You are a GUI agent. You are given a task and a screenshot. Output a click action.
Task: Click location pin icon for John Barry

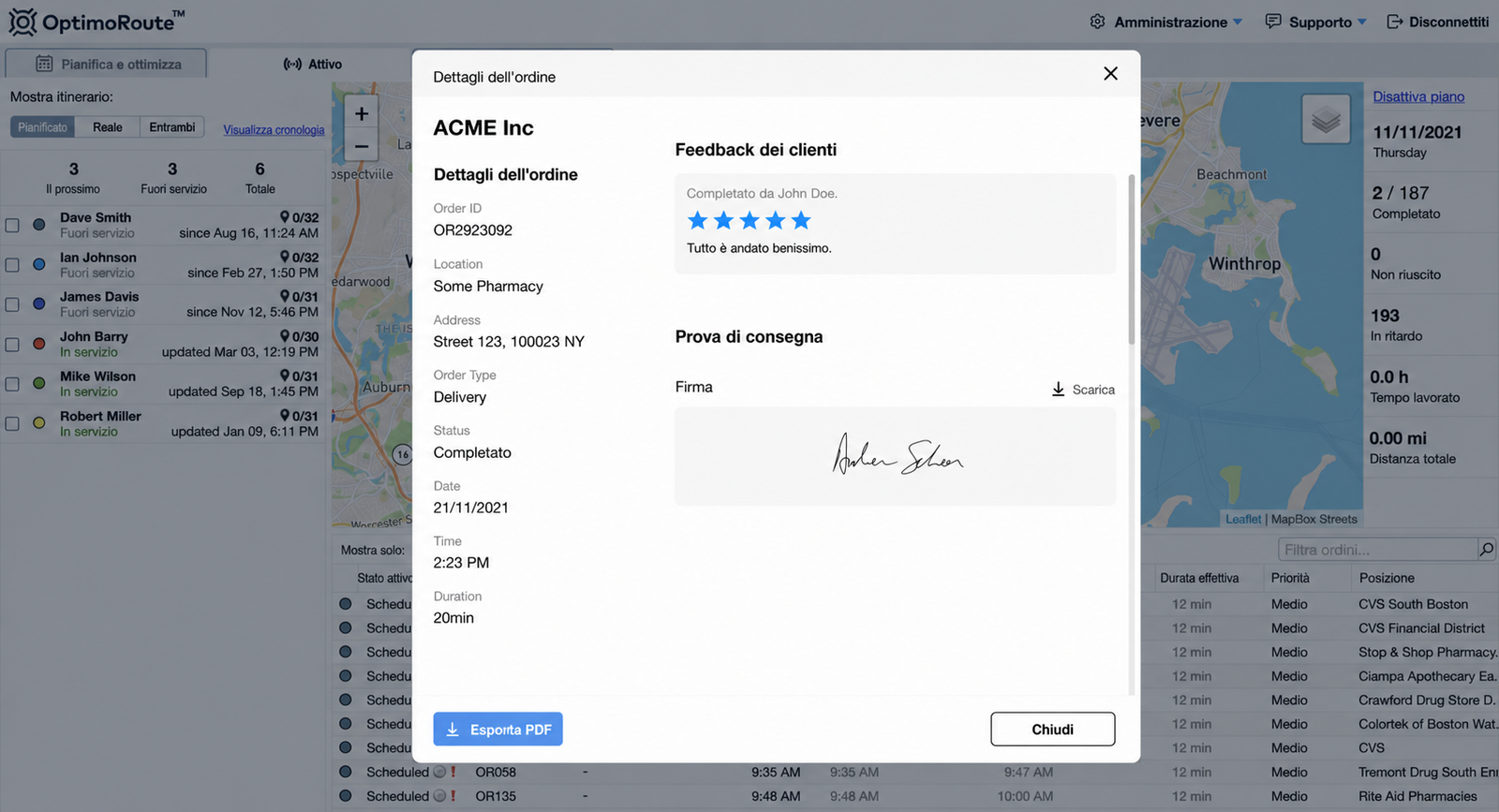coord(285,336)
